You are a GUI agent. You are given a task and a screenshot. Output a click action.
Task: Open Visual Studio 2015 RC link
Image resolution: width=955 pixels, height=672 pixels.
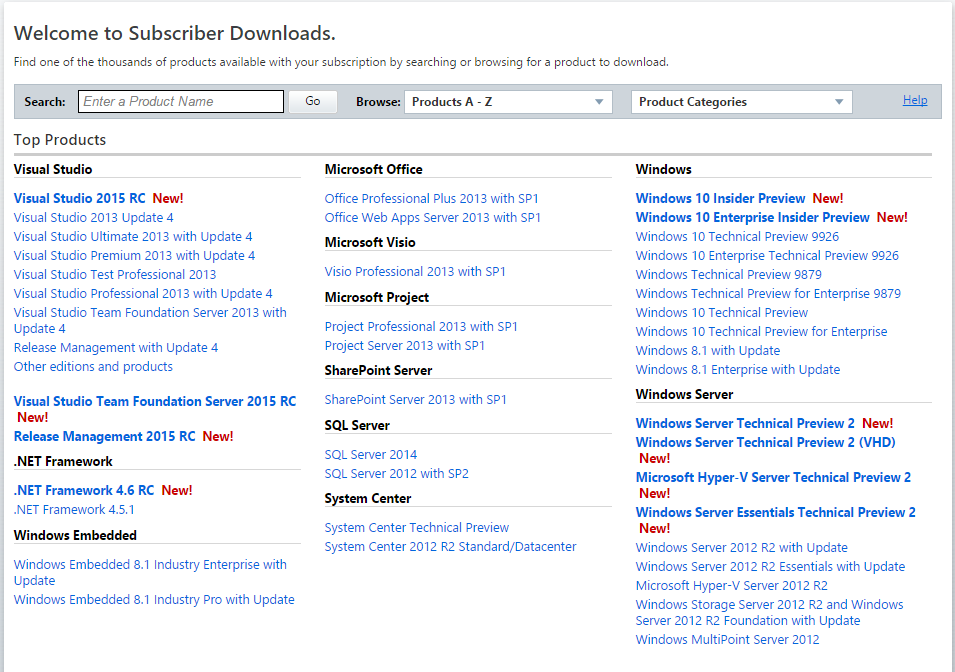80,198
